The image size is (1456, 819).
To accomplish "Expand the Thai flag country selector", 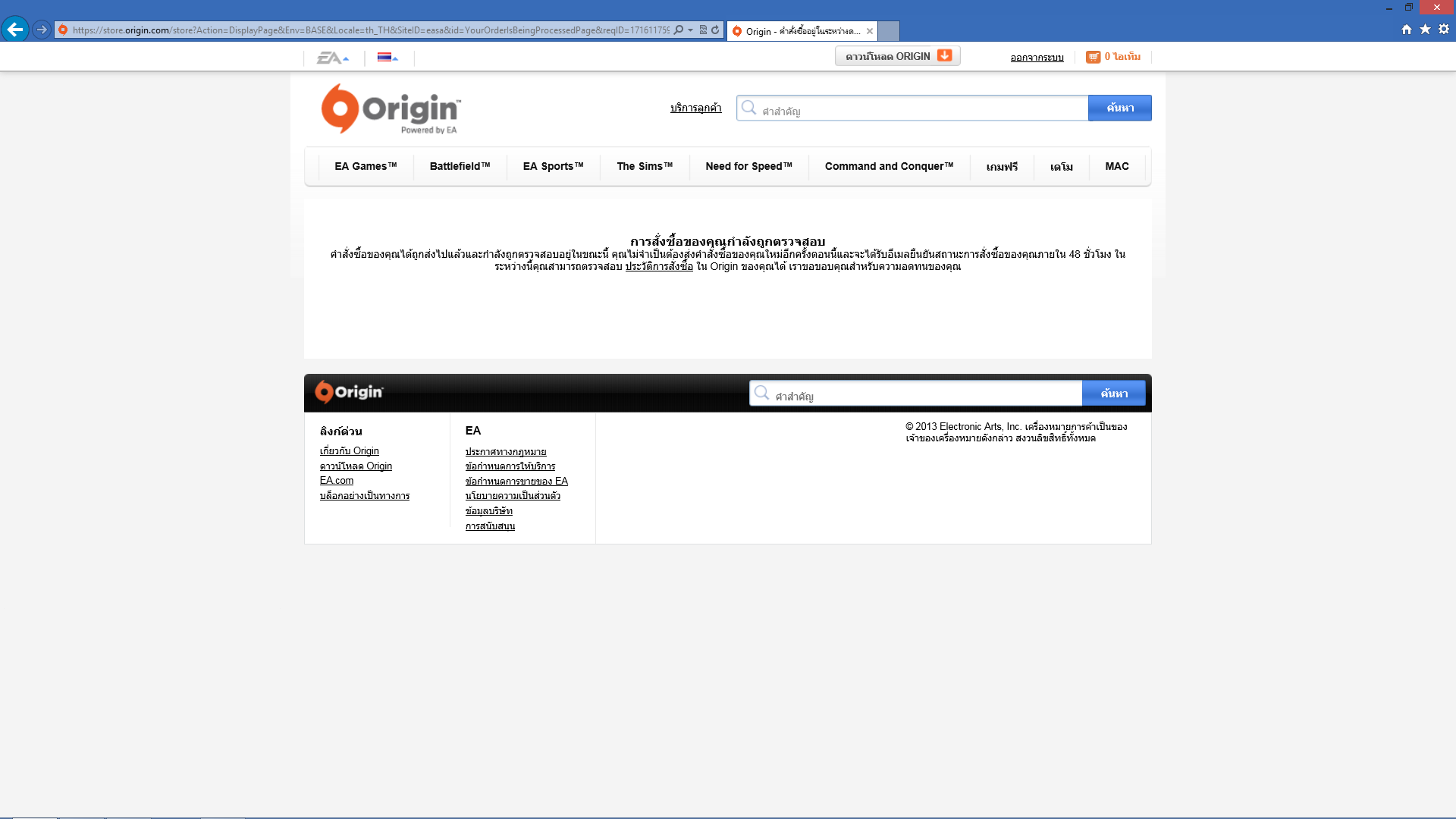I will click(388, 58).
